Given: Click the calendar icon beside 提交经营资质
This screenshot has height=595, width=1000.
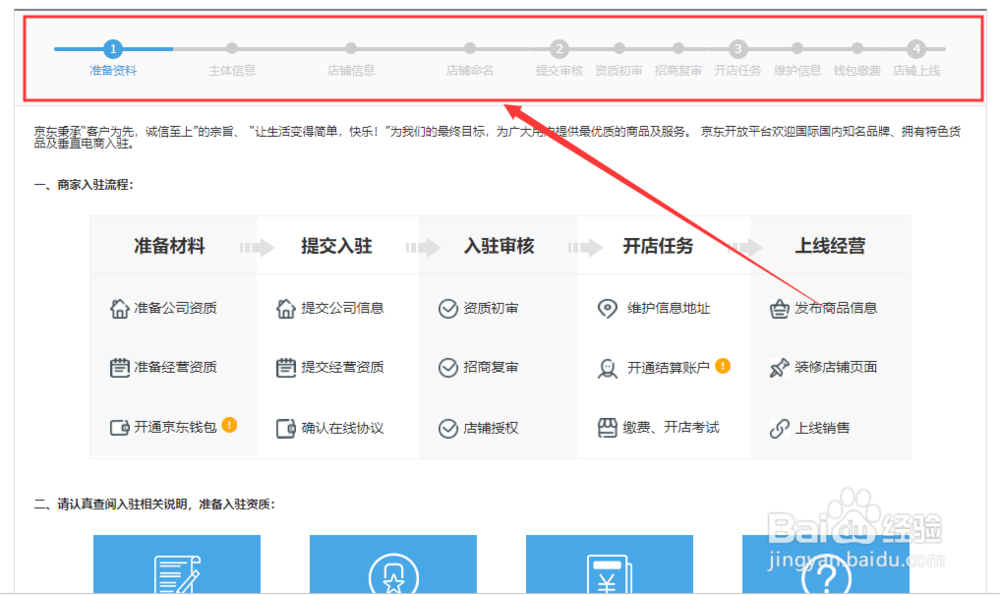Looking at the screenshot, I should (x=286, y=367).
